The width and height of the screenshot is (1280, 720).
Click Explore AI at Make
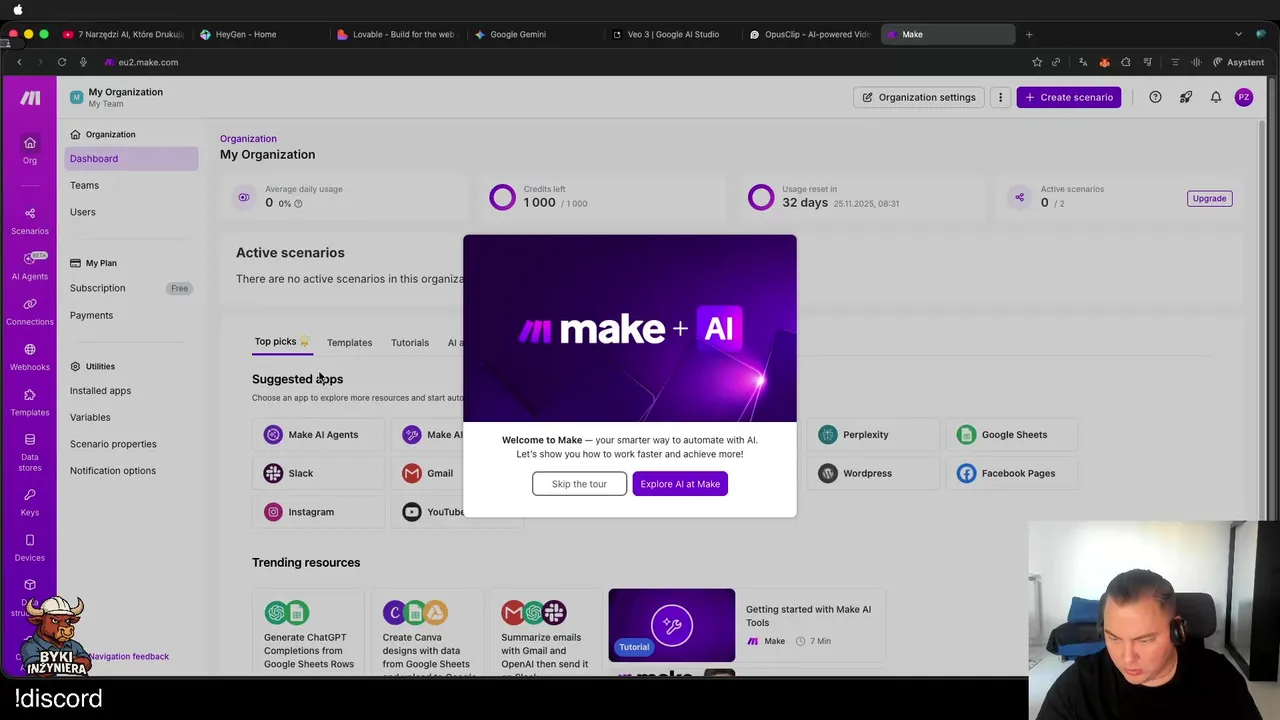tap(680, 484)
